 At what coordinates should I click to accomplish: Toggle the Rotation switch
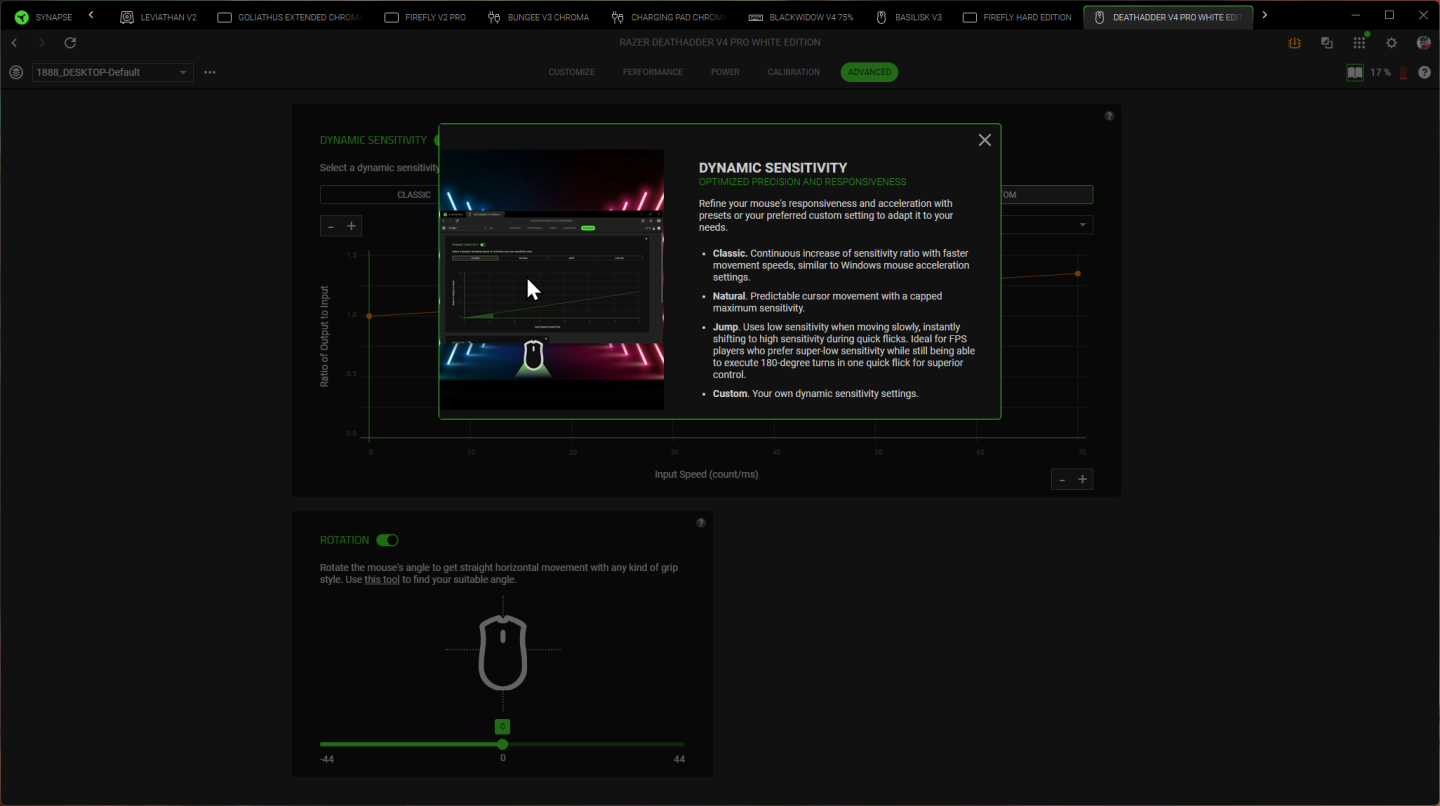click(x=387, y=540)
